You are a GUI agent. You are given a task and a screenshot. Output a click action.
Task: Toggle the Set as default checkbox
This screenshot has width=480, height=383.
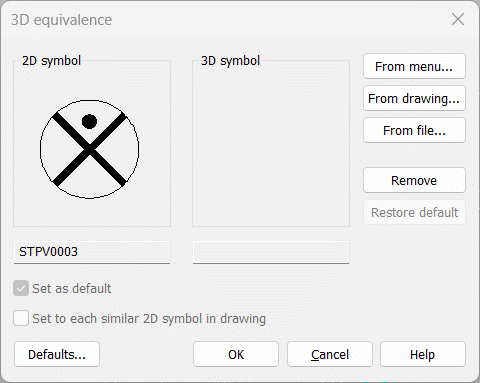pyautogui.click(x=21, y=288)
